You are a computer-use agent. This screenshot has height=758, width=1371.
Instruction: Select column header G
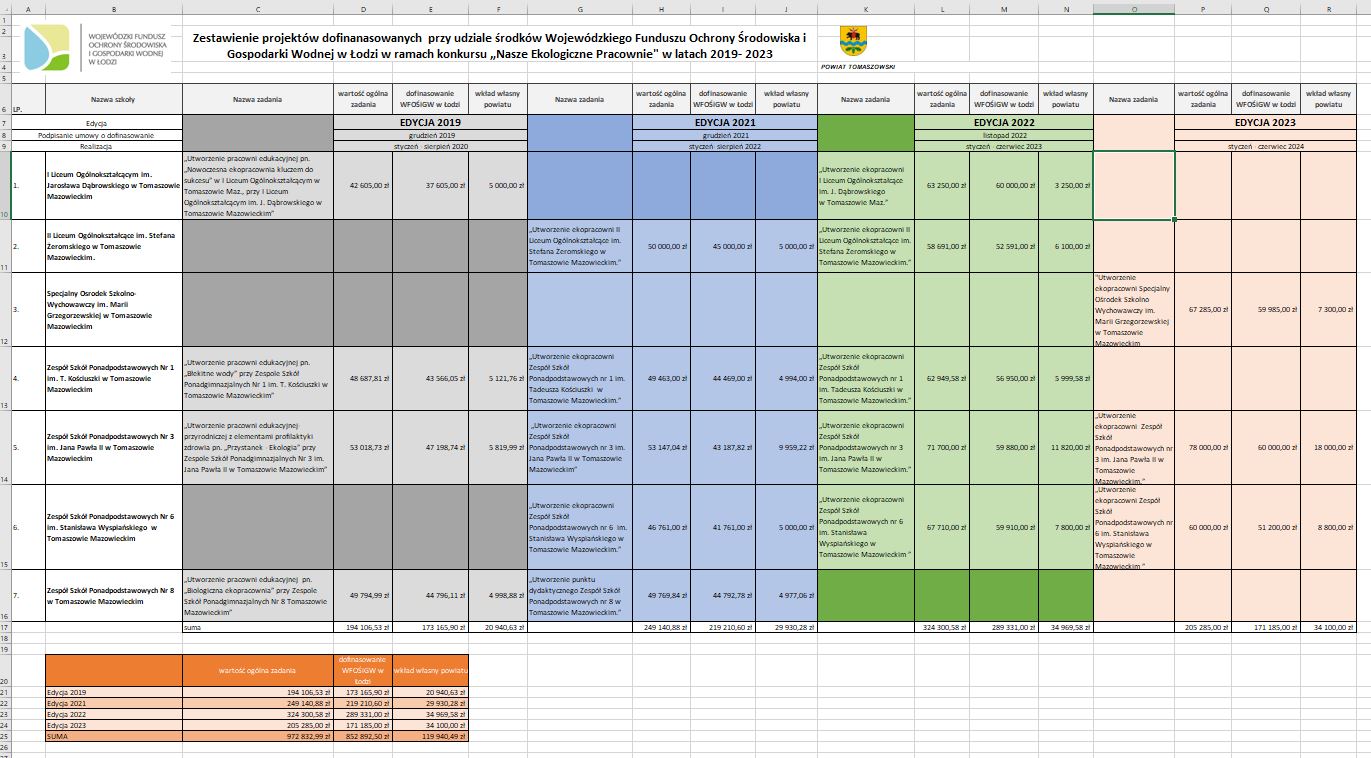[579, 9]
